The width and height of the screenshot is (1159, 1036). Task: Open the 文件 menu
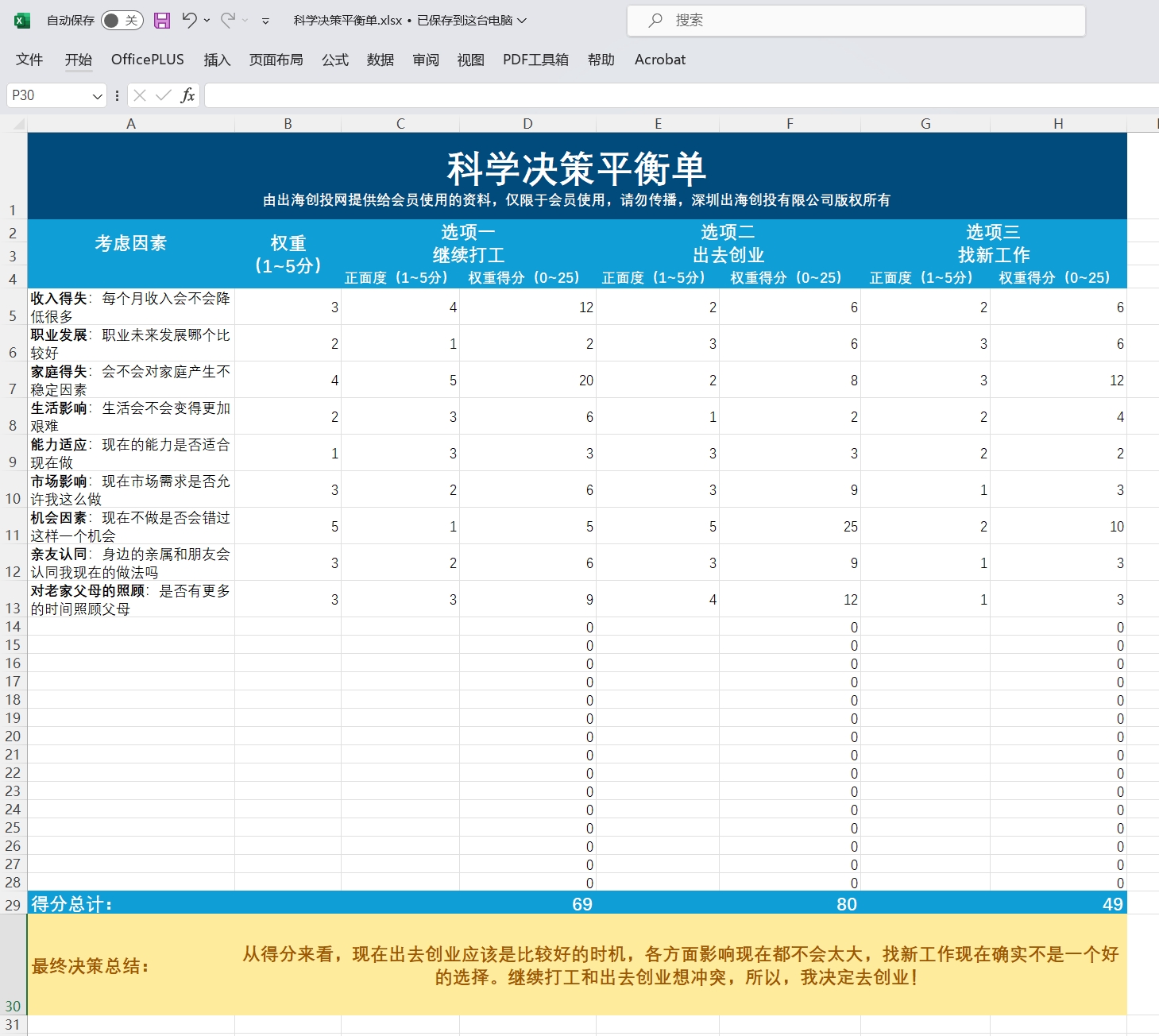(x=29, y=60)
